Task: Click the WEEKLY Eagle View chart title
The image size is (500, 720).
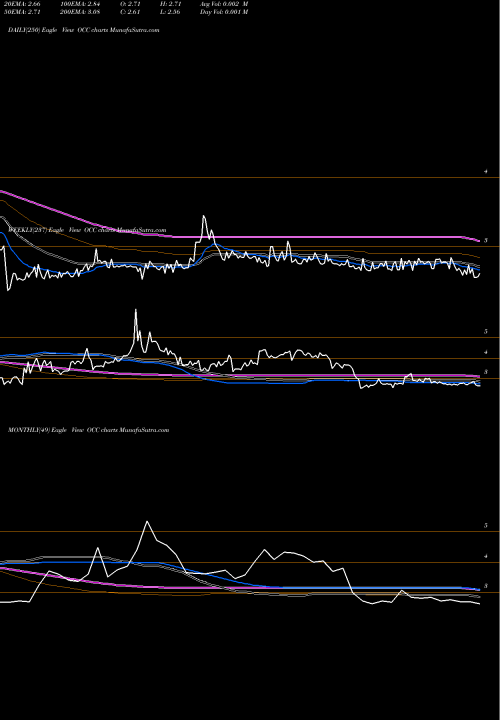Action: pos(87,230)
